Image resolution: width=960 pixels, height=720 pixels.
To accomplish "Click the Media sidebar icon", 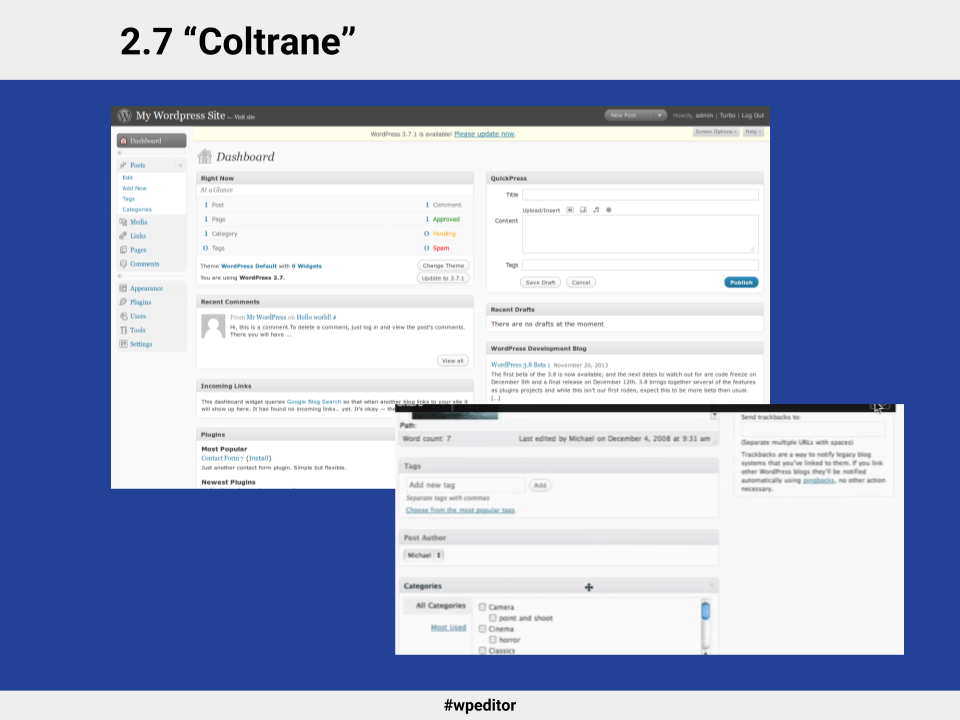I will click(x=123, y=222).
